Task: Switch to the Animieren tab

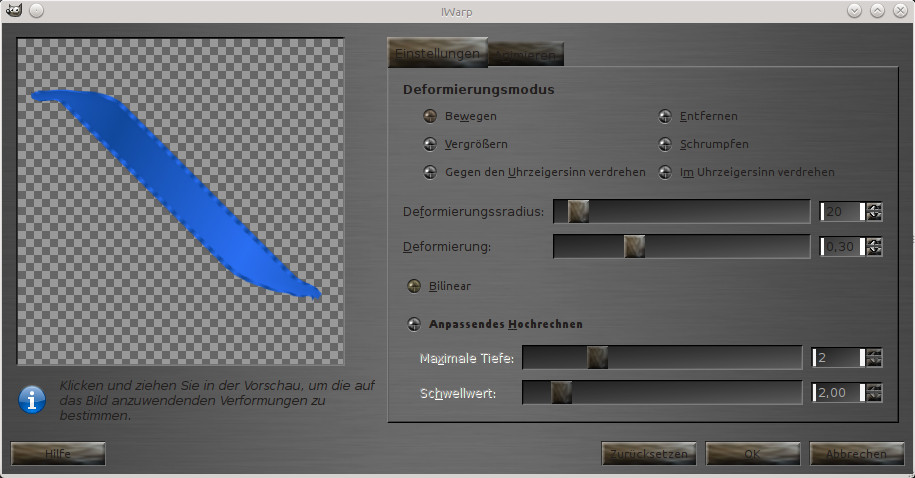Action: [x=526, y=53]
